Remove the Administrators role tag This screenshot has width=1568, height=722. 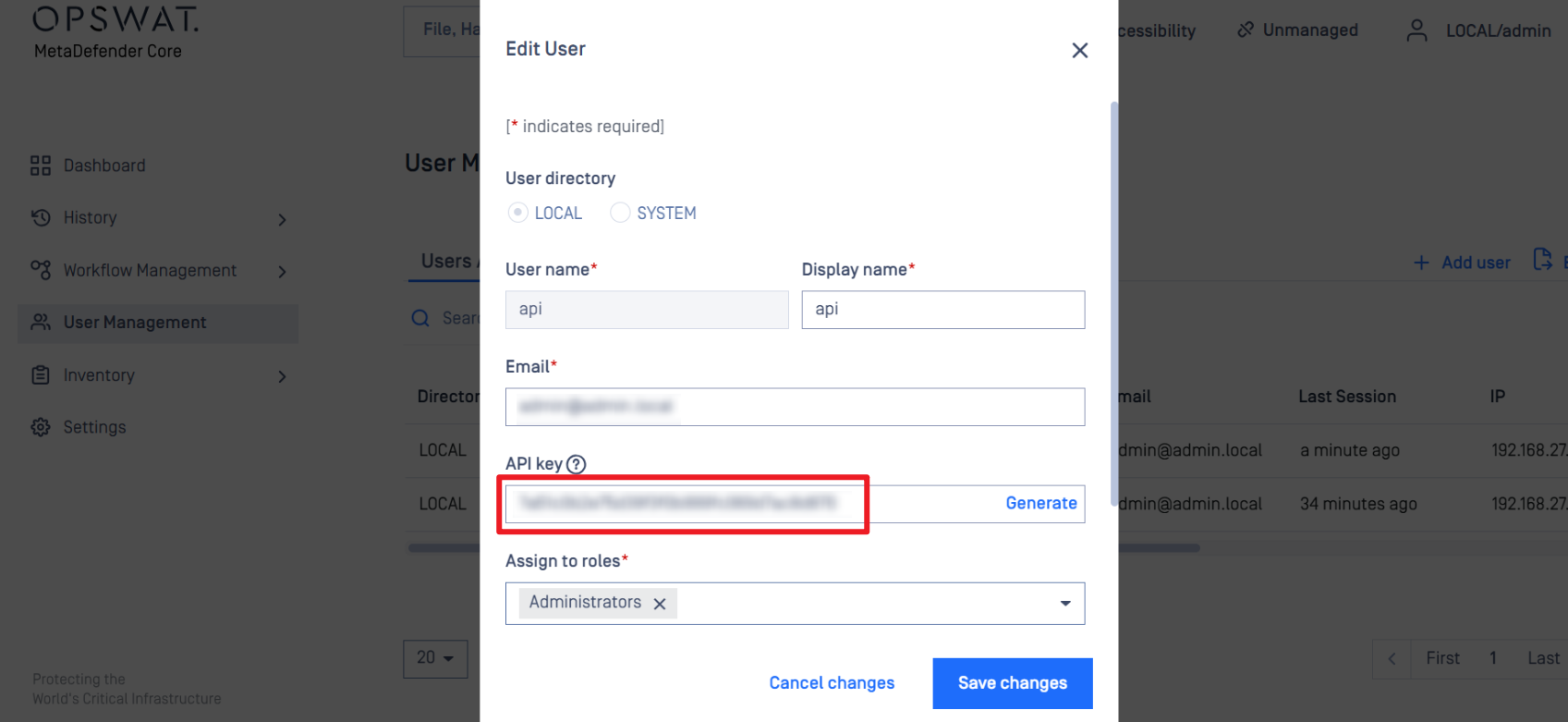click(660, 604)
